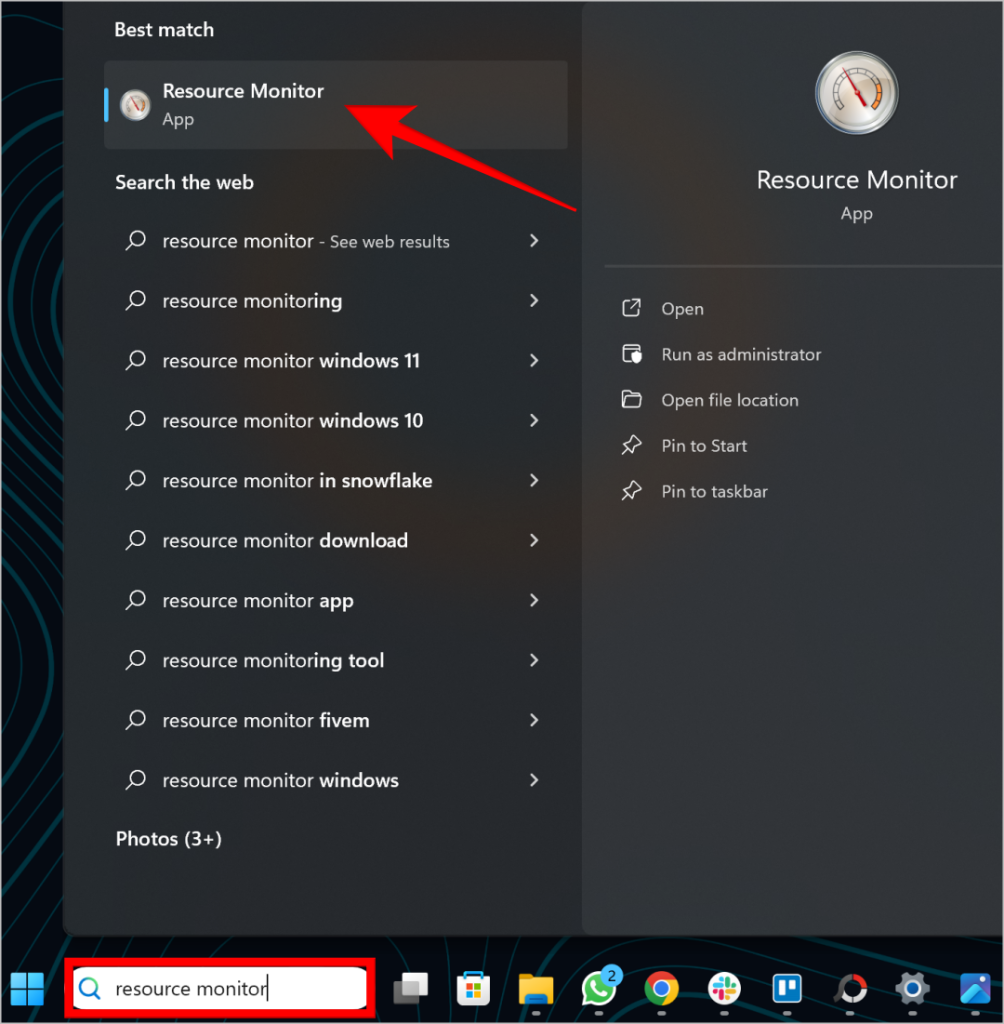Image resolution: width=1004 pixels, height=1024 pixels.
Task: Select Pin to Start
Action: tap(704, 445)
